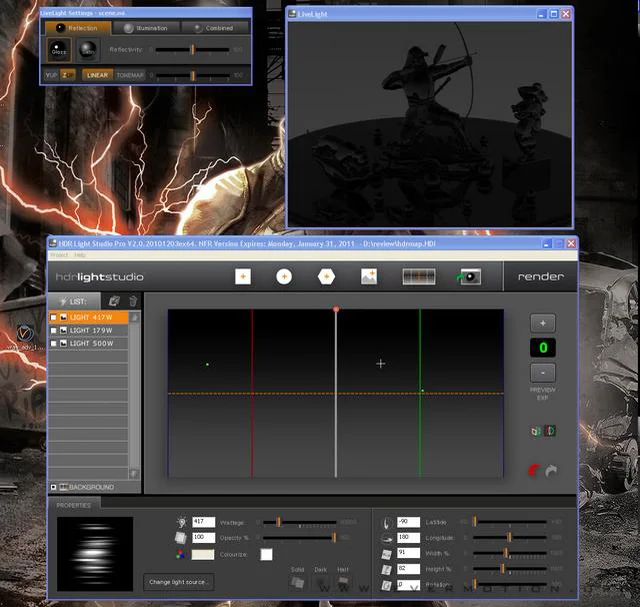Increase preview exposure with plus button

point(543,323)
